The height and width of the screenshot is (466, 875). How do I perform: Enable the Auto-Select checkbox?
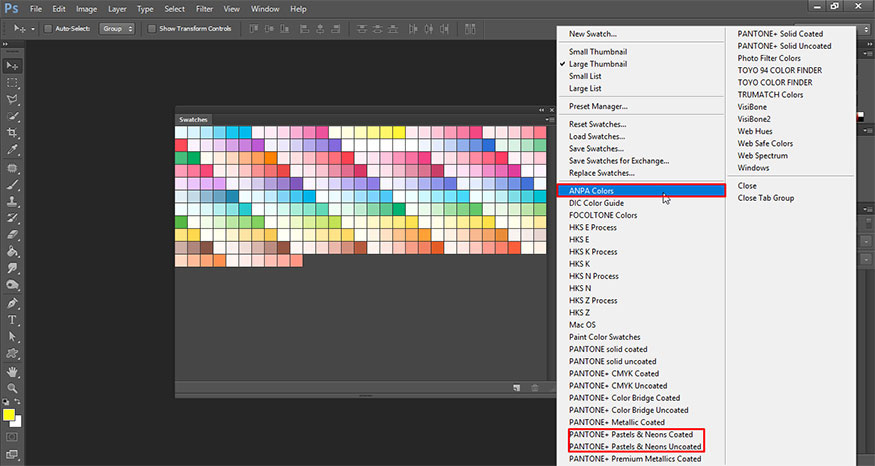pos(50,29)
